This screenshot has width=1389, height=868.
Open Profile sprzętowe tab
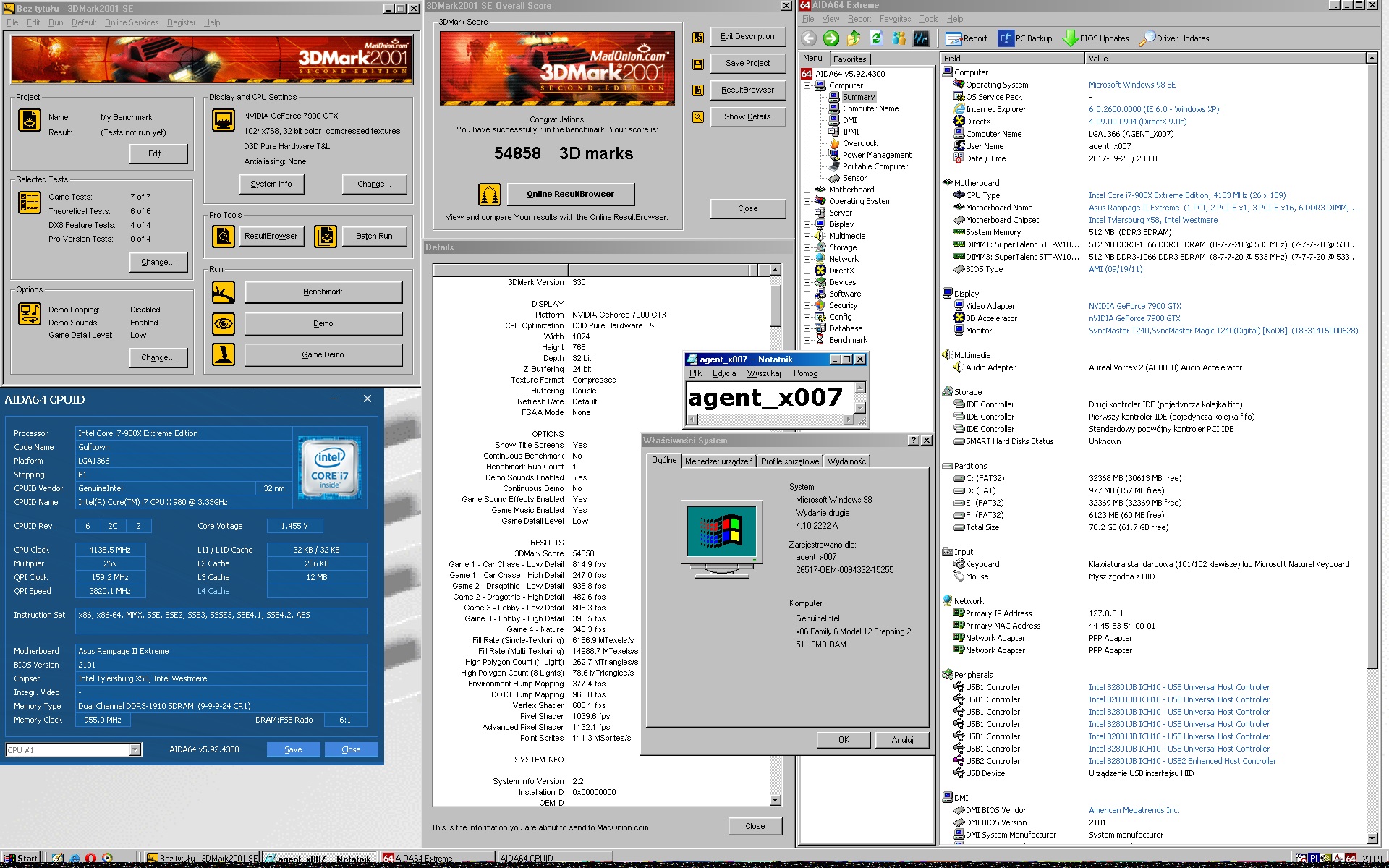click(790, 461)
